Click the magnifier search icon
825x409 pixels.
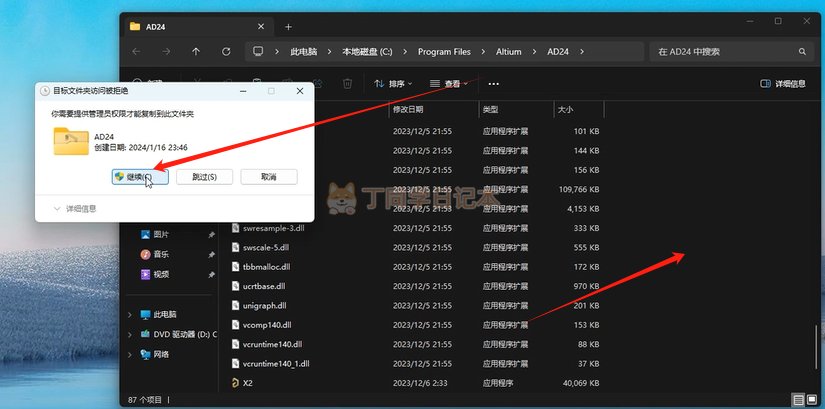point(802,52)
